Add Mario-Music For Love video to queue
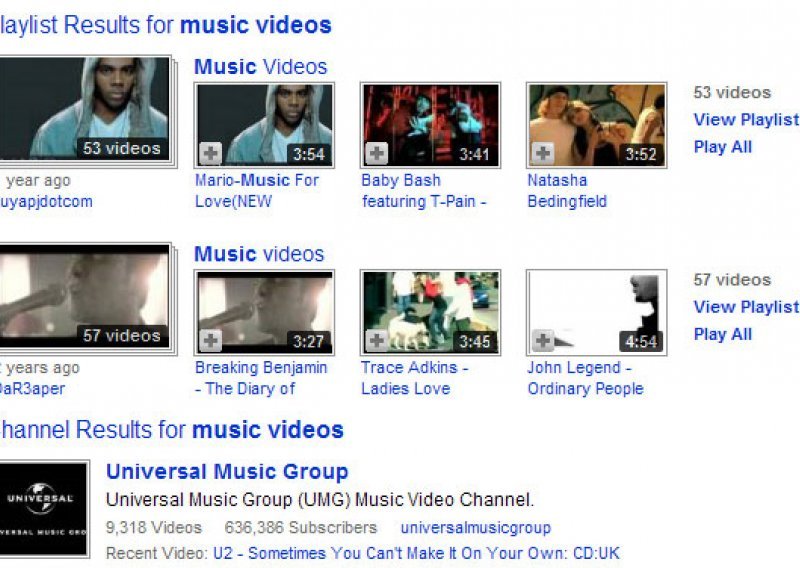800x568 pixels. 210,153
